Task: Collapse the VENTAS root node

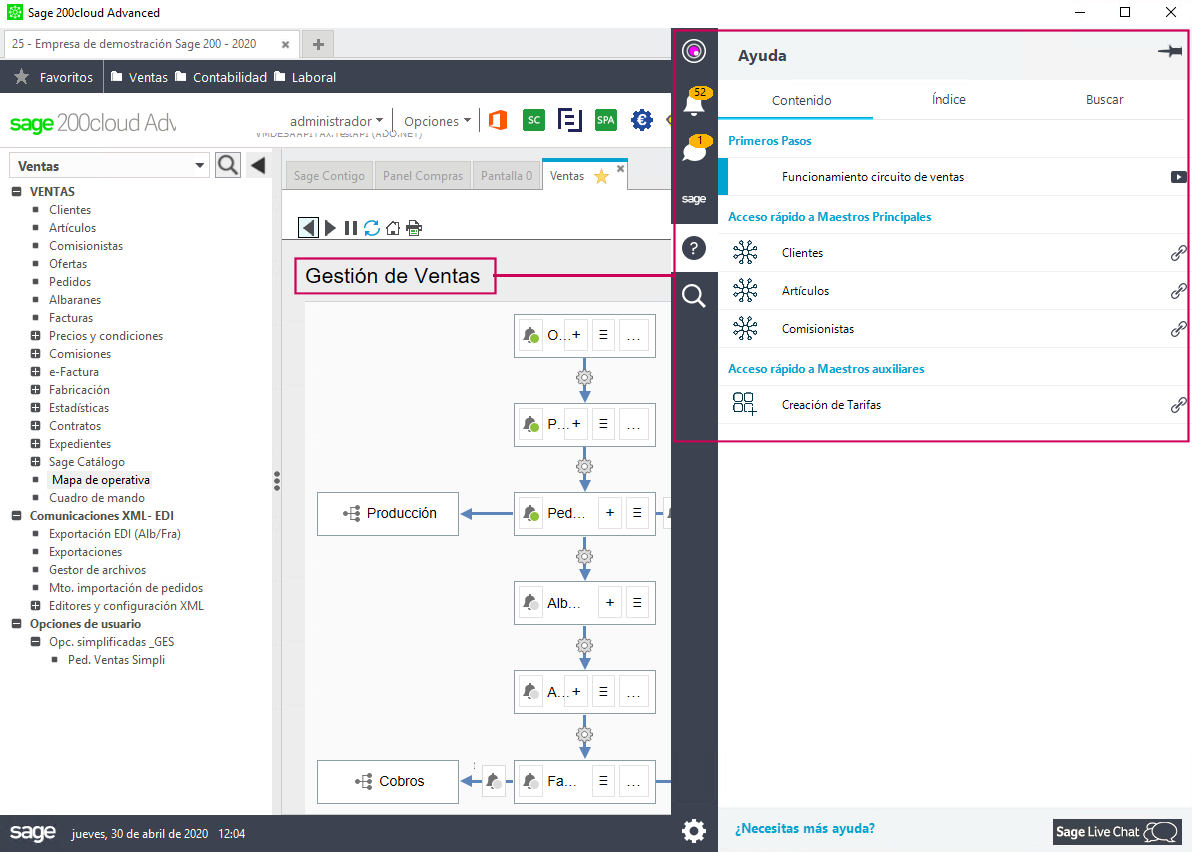Action: coord(17,192)
